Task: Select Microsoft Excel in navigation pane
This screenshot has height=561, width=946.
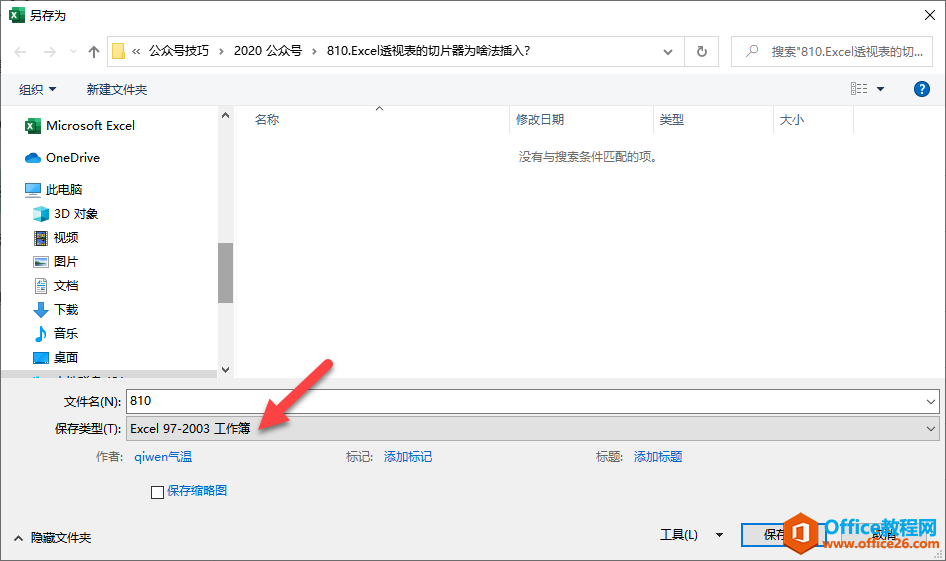Action: (x=80, y=125)
